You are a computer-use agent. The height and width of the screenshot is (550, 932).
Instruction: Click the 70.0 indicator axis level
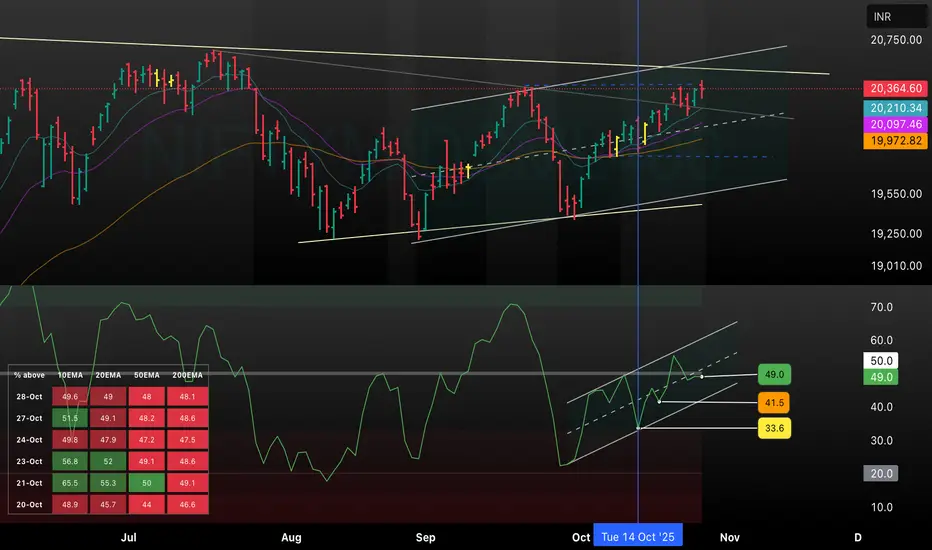(x=881, y=307)
